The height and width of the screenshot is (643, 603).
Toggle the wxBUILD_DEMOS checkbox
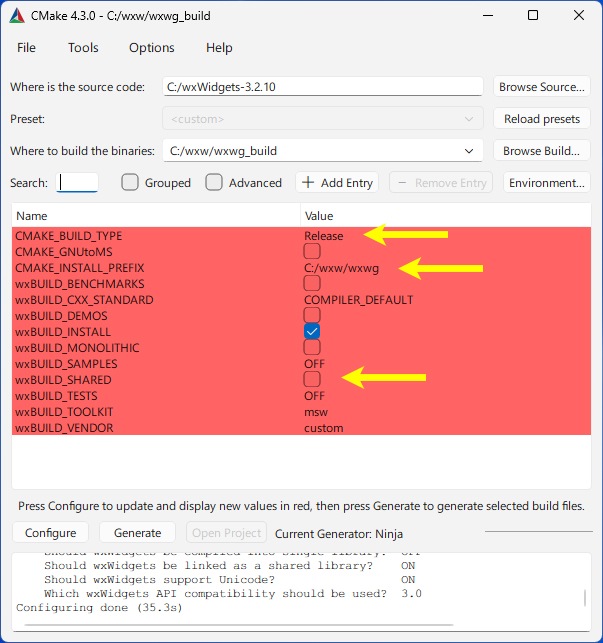[x=312, y=315]
